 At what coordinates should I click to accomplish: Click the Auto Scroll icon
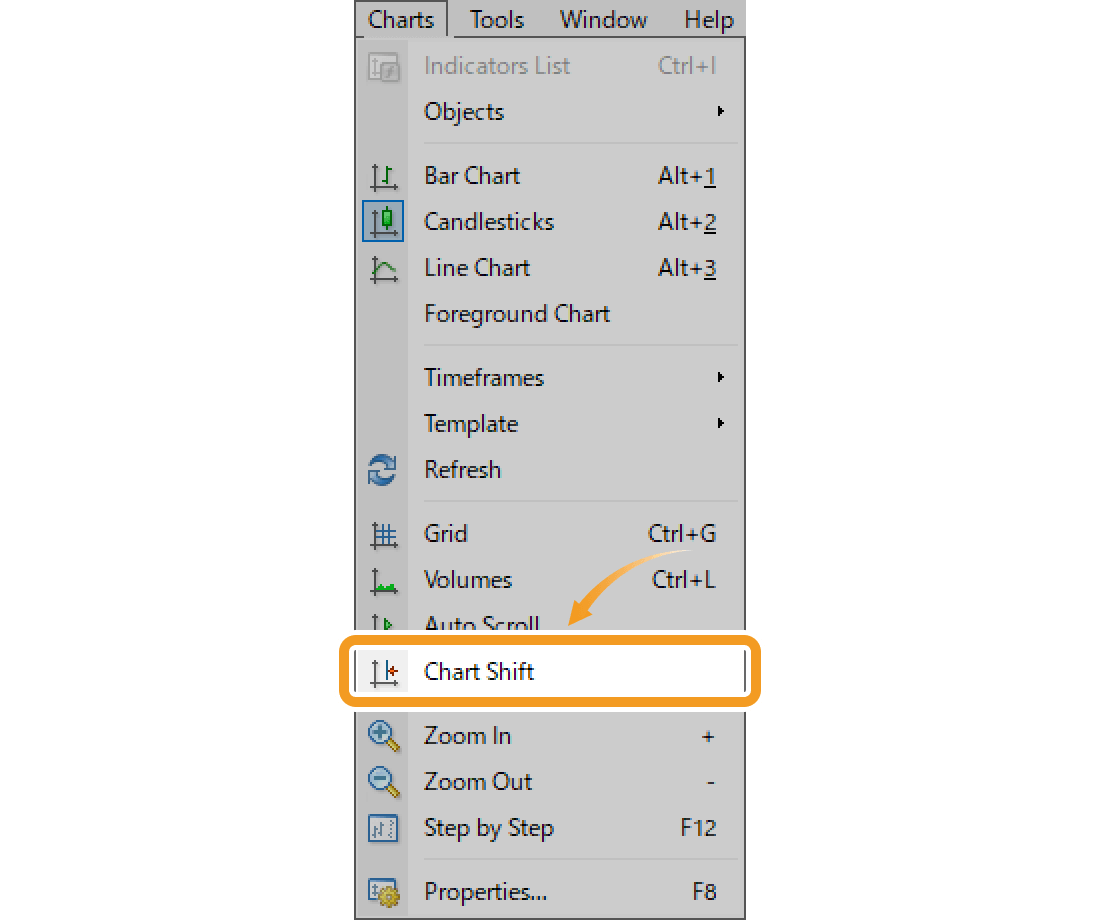tap(384, 622)
